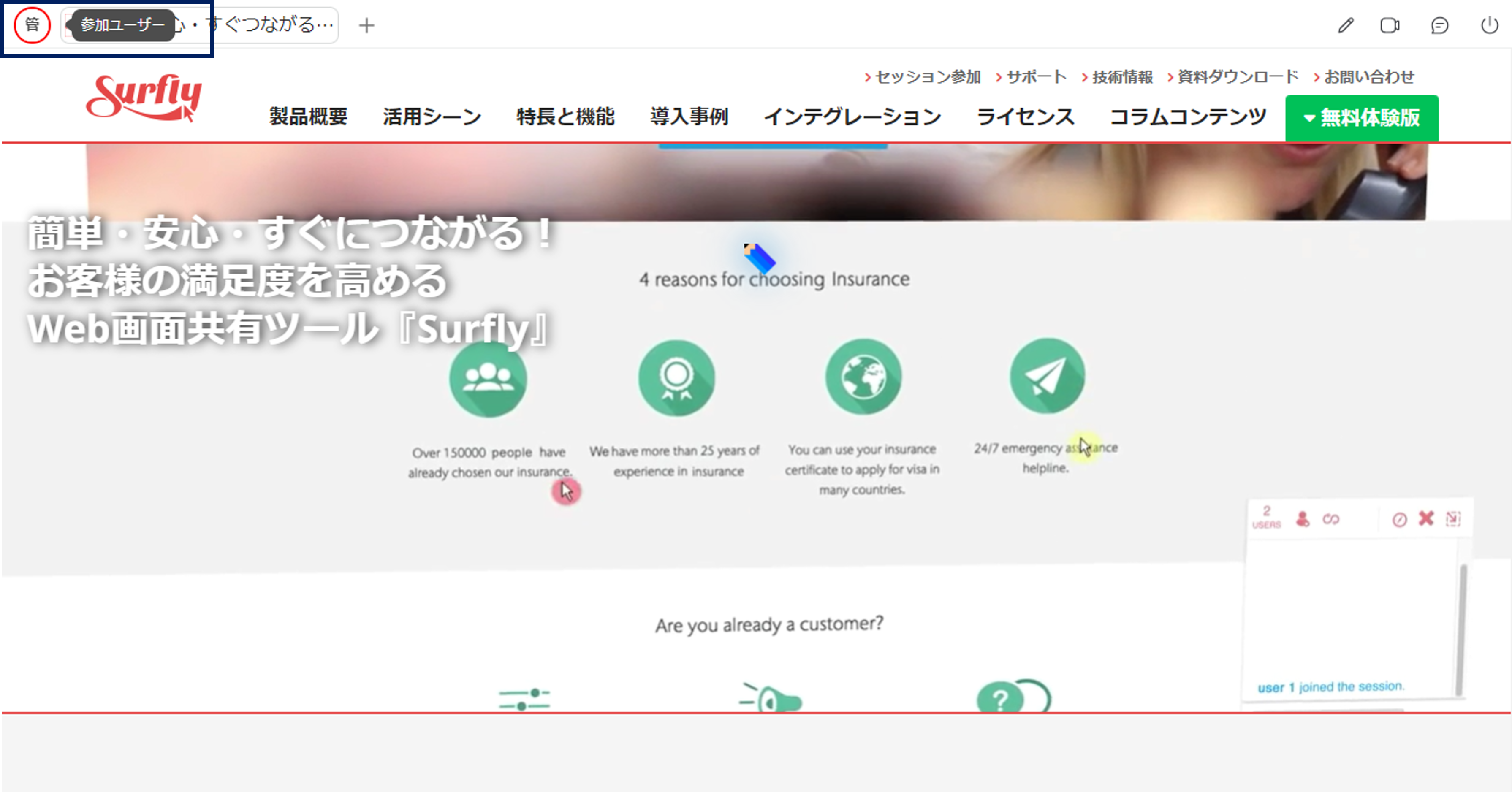Image resolution: width=1512 pixels, height=792 pixels.
Task: Click the 2 USERS counter
Action: pos(1266,518)
